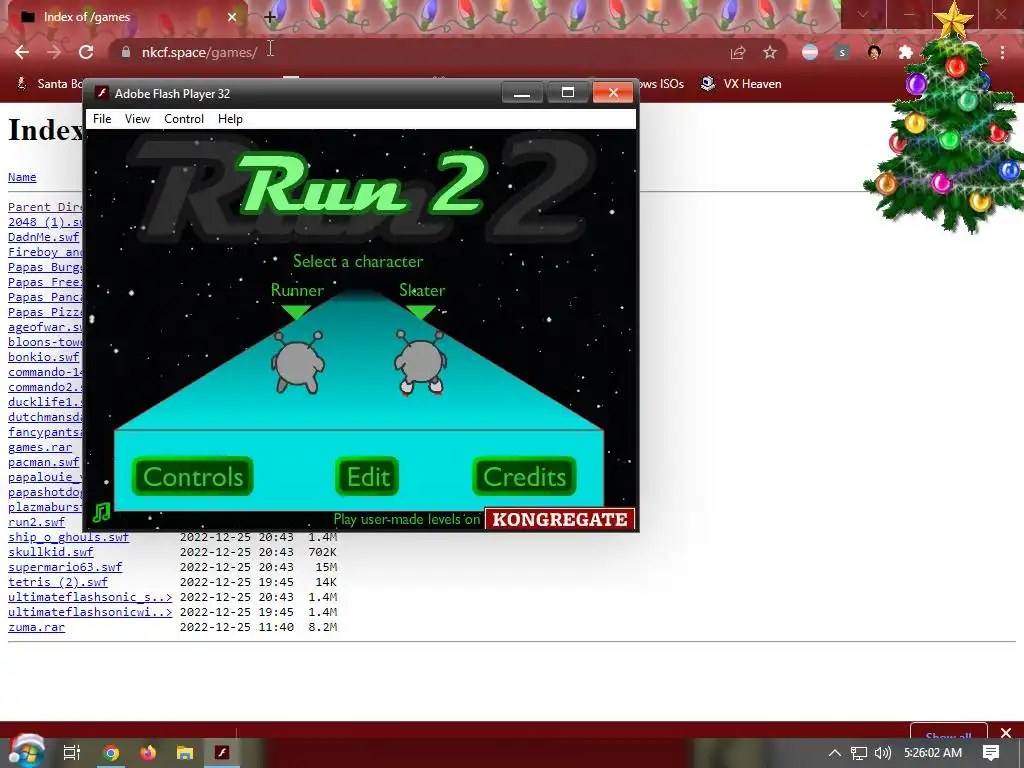Open Flash Player Control menu
Viewport: 1024px width, 768px height.
click(184, 119)
